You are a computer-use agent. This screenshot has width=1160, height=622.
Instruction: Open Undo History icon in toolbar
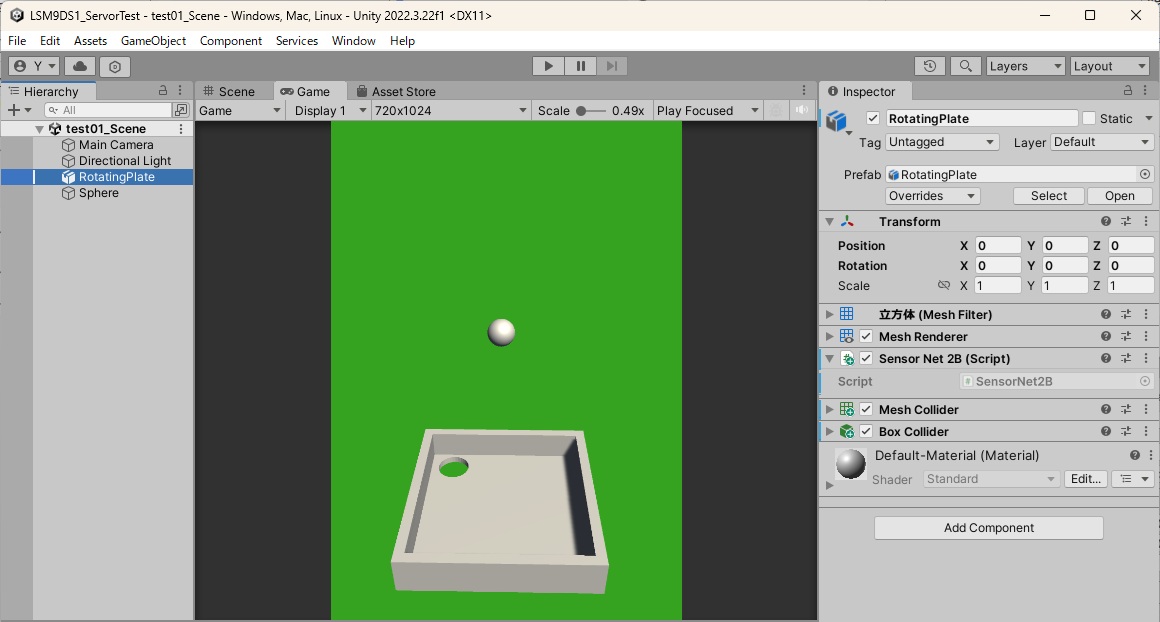tap(930, 66)
